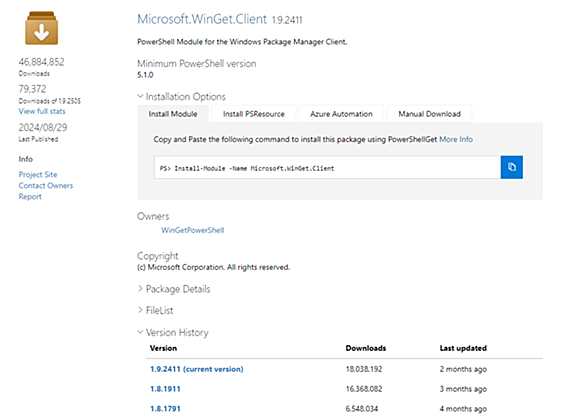The width and height of the screenshot is (586, 416).
Task: Click the Microsoft Corporation copyright text
Action: pyautogui.click(x=213, y=267)
